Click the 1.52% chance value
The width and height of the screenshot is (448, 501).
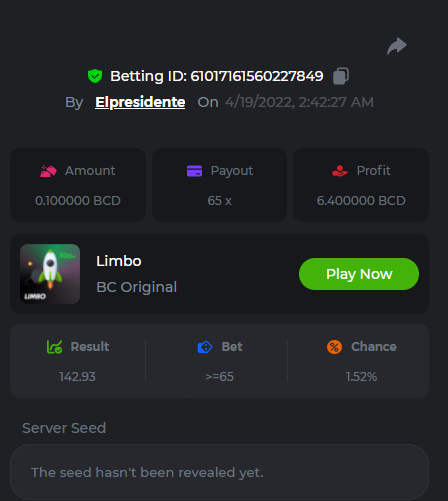(361, 377)
